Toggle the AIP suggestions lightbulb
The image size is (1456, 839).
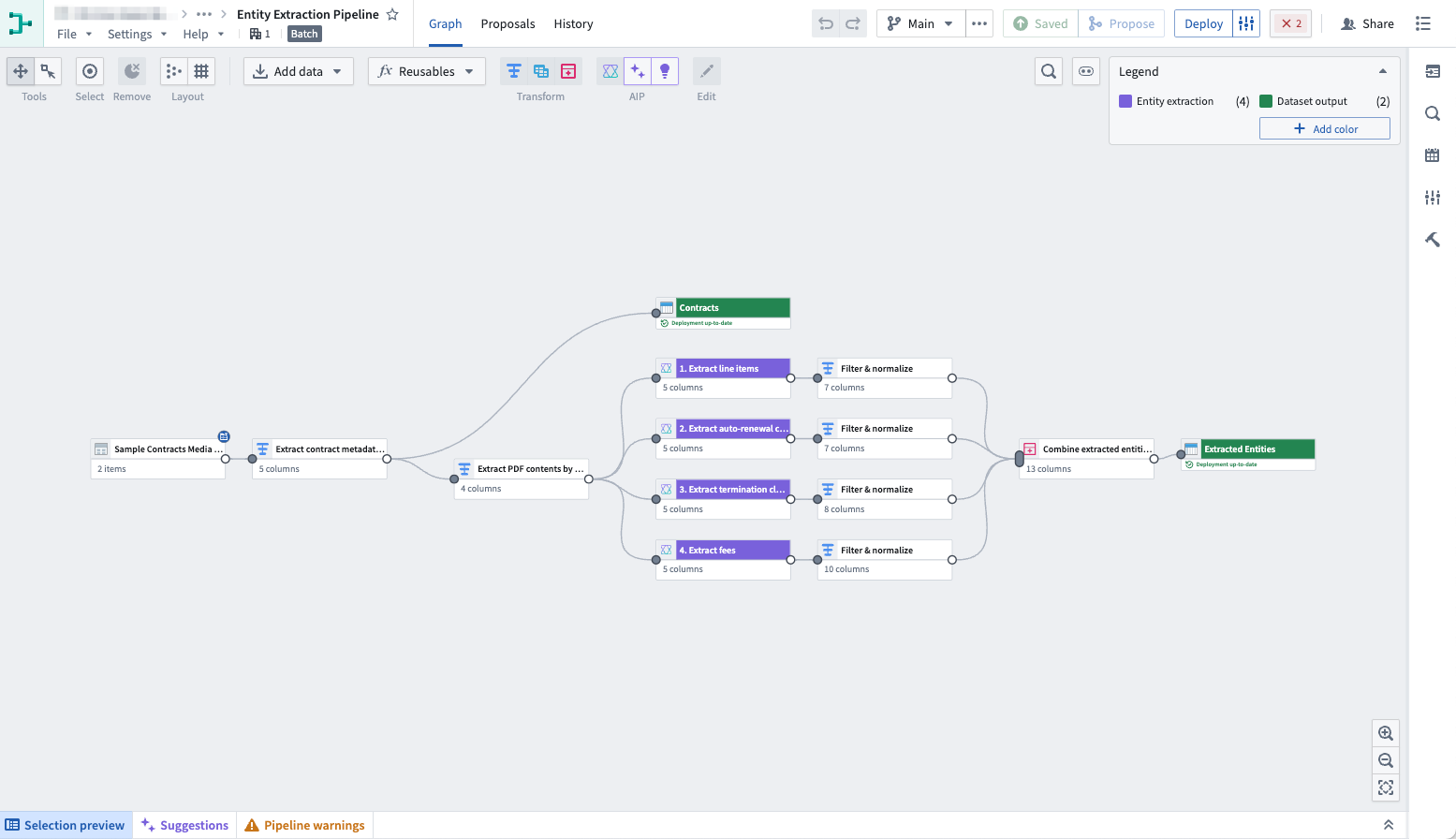click(x=665, y=70)
